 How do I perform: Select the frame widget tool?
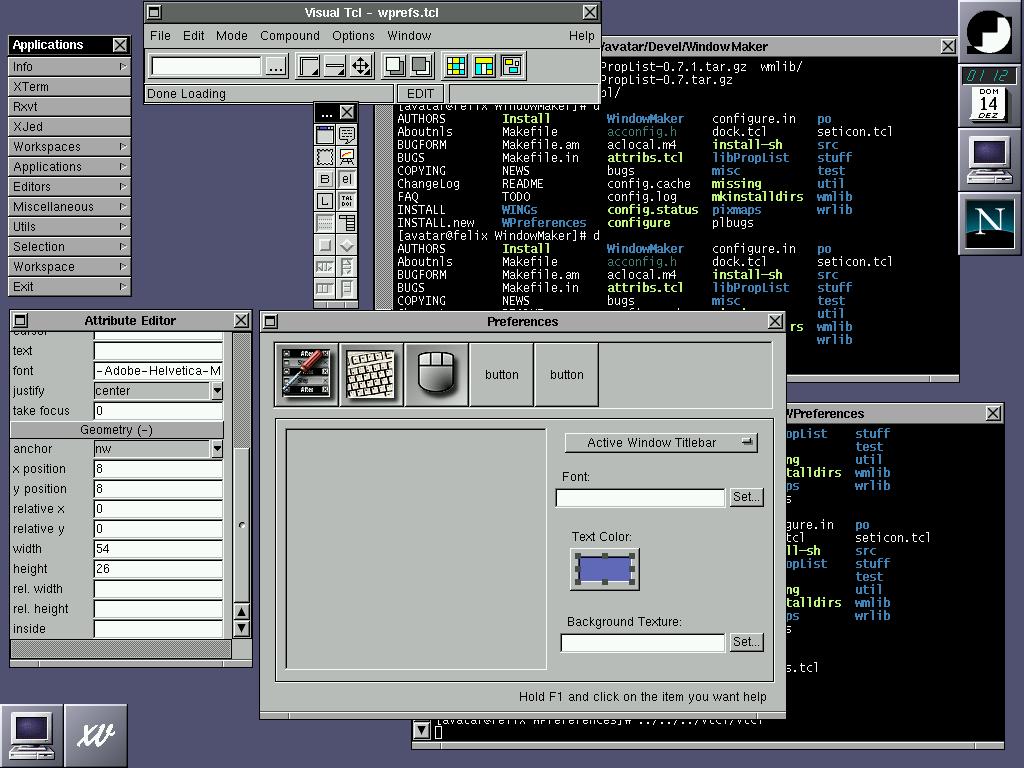point(325,157)
